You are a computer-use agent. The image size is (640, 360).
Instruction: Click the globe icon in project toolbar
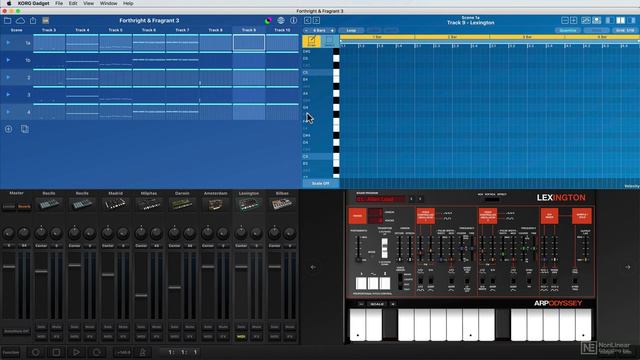pos(281,20)
